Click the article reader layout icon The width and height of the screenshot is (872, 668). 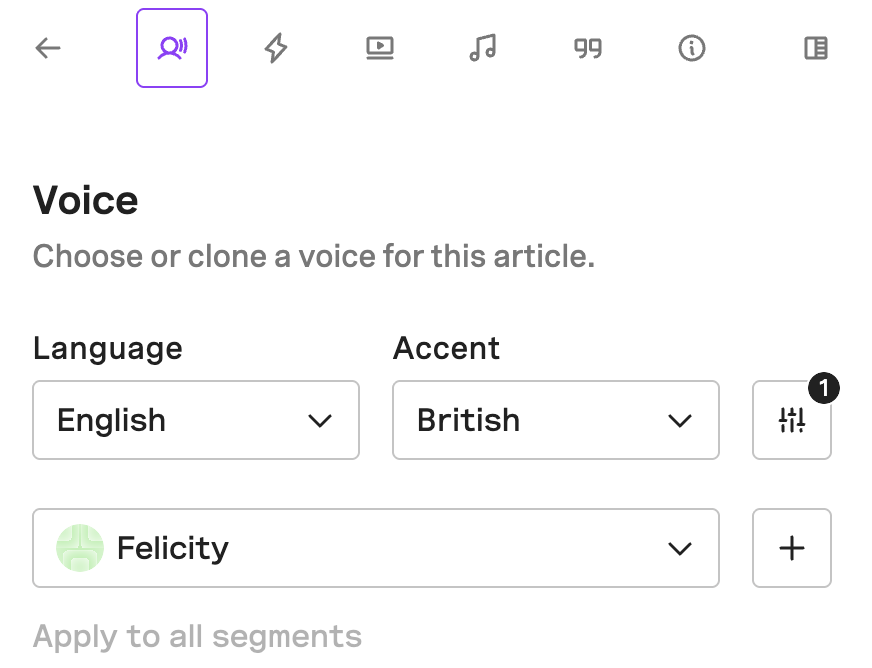(x=815, y=47)
